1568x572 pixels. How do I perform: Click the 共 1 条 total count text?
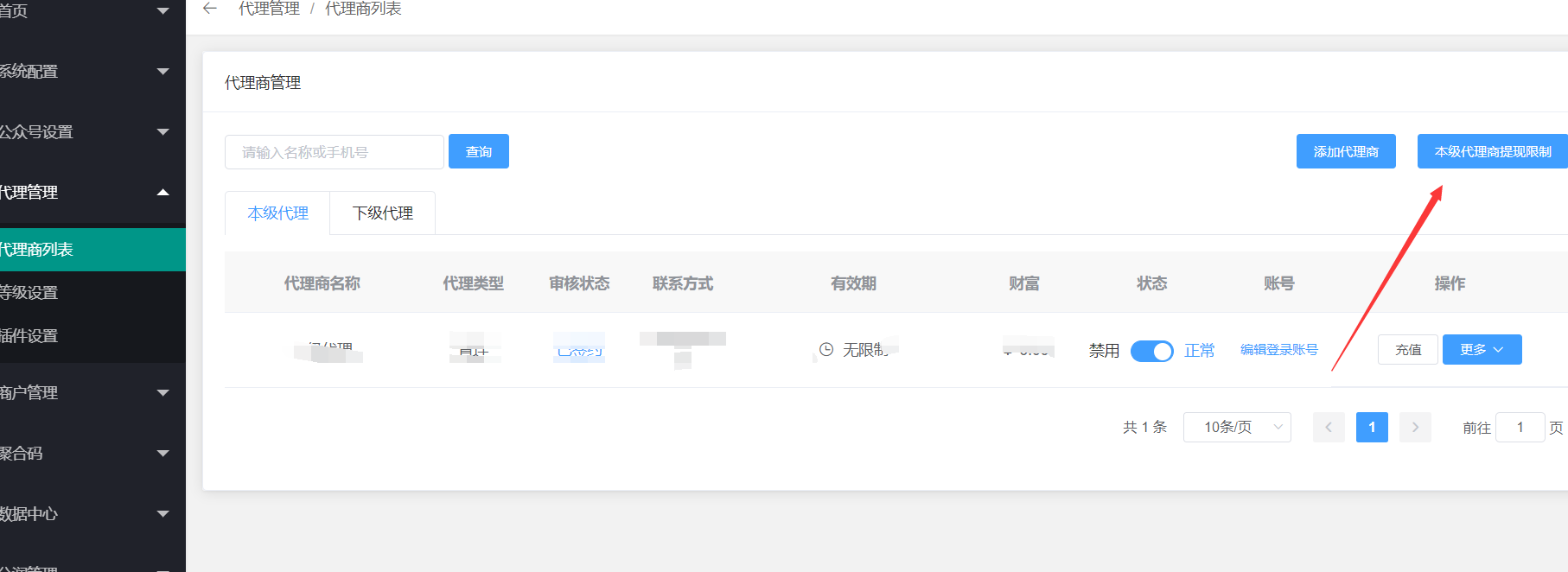[x=1144, y=427]
